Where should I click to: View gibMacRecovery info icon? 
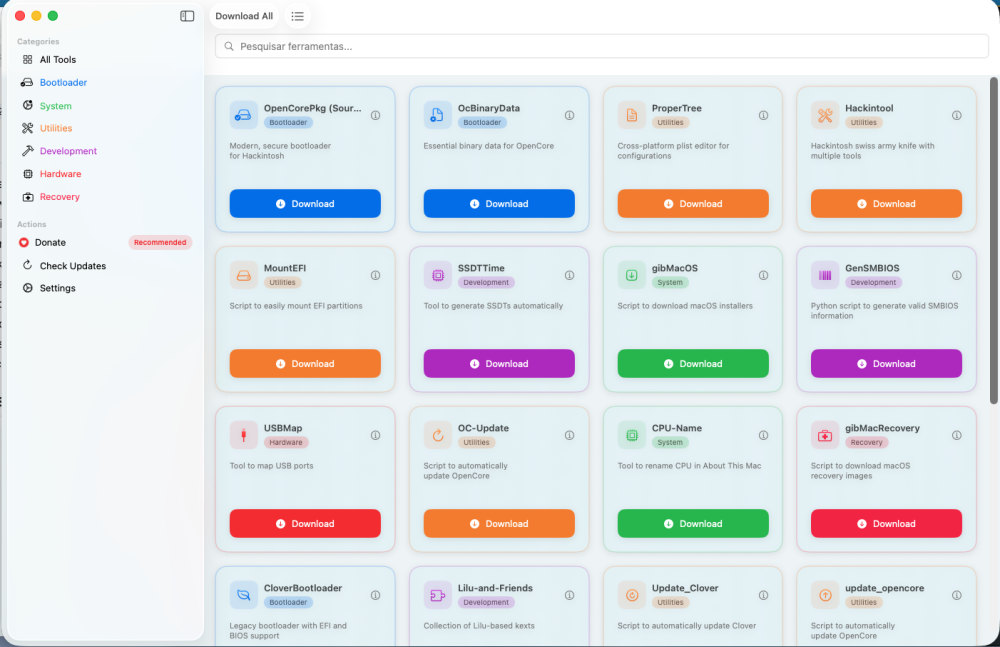(957, 435)
